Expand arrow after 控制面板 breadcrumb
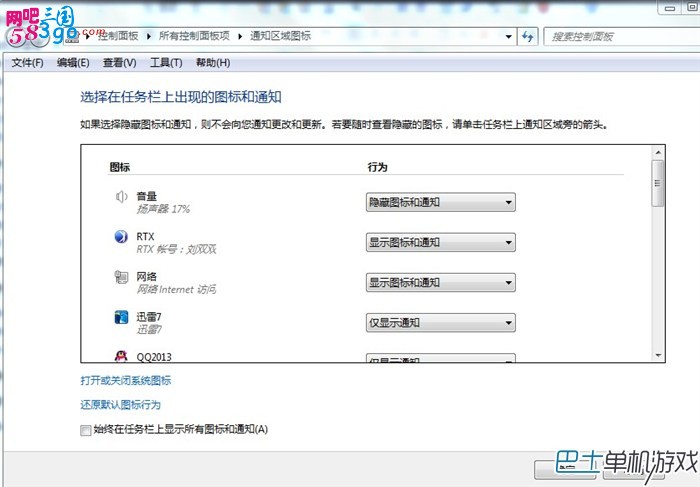This screenshot has height=487, width=700. 149,36
